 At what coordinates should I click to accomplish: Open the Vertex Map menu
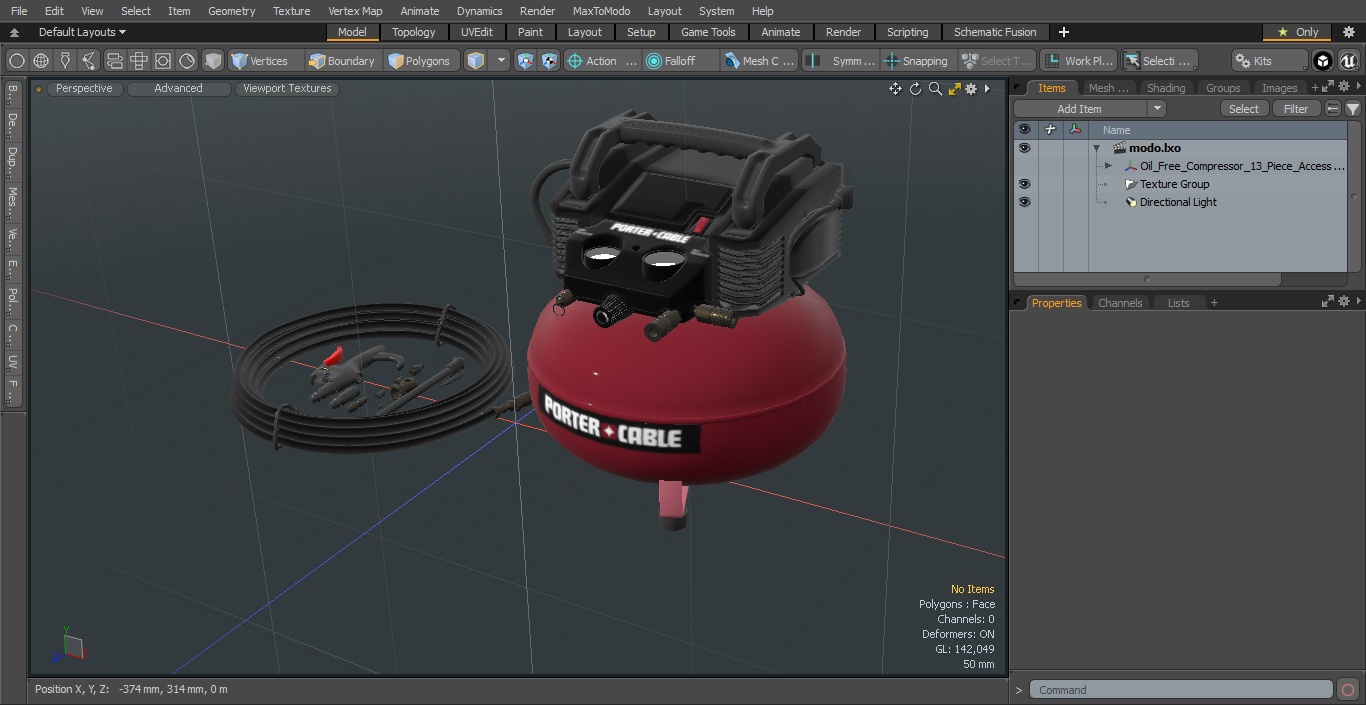(x=355, y=11)
